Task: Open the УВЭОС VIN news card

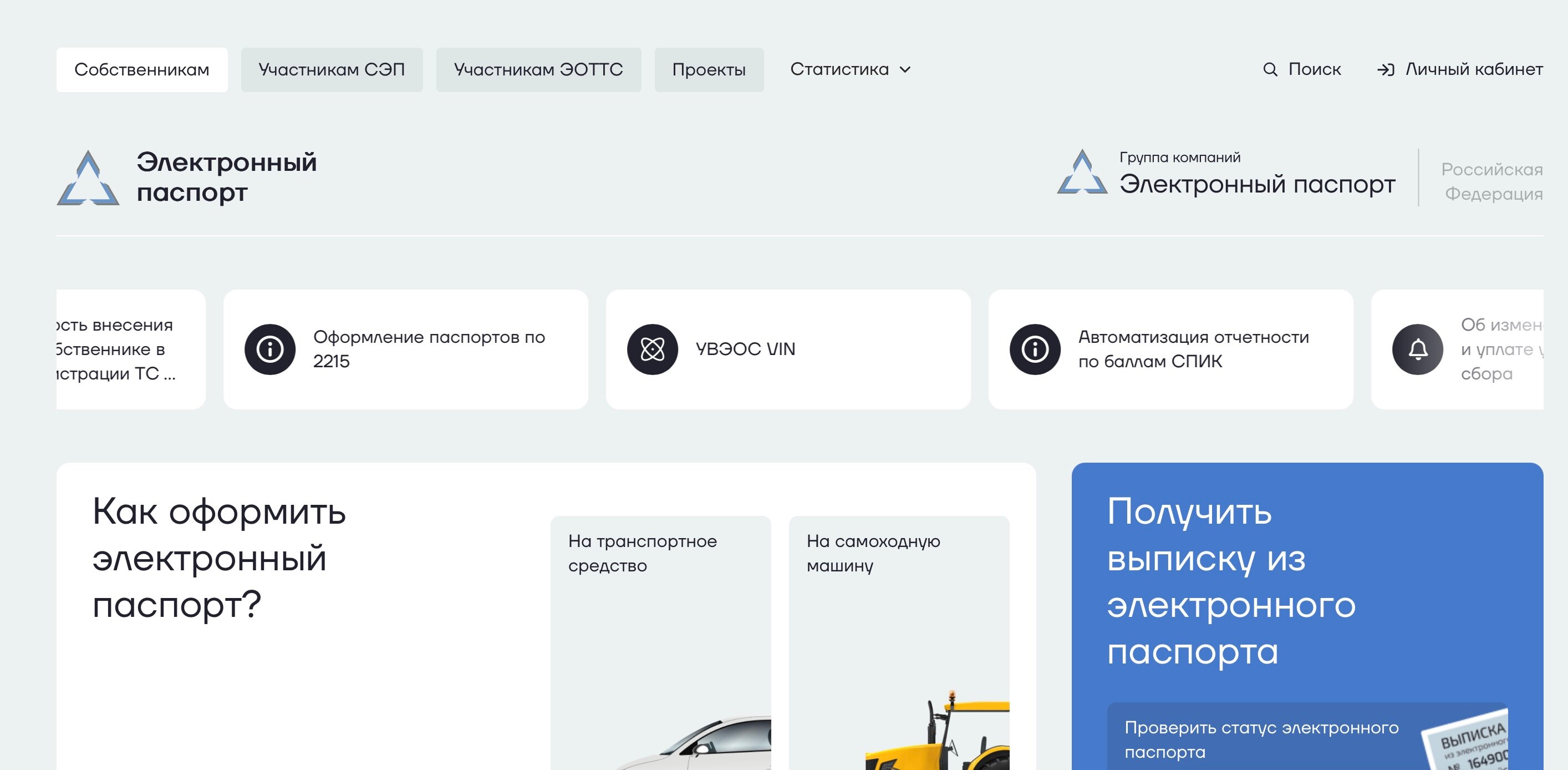Action: pos(788,349)
